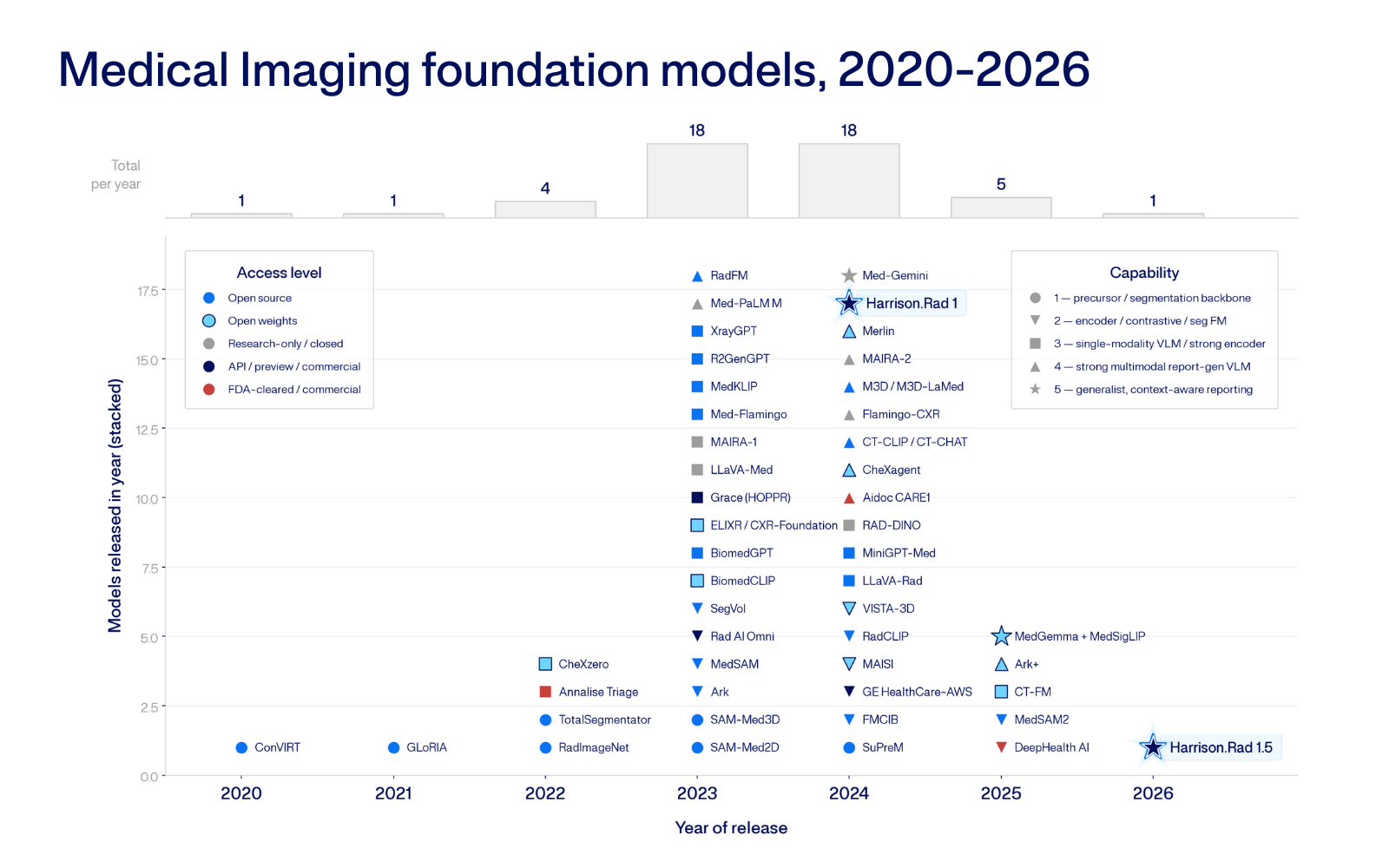Click the GLoRIA circle marker
Viewport: 1389px width, 868px height.
pyautogui.click(x=393, y=747)
